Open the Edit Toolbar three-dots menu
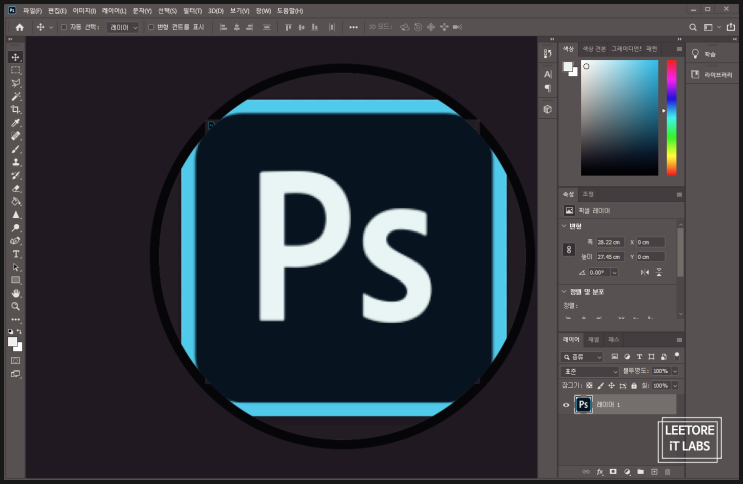The height and width of the screenshot is (484, 743). pos(16,320)
